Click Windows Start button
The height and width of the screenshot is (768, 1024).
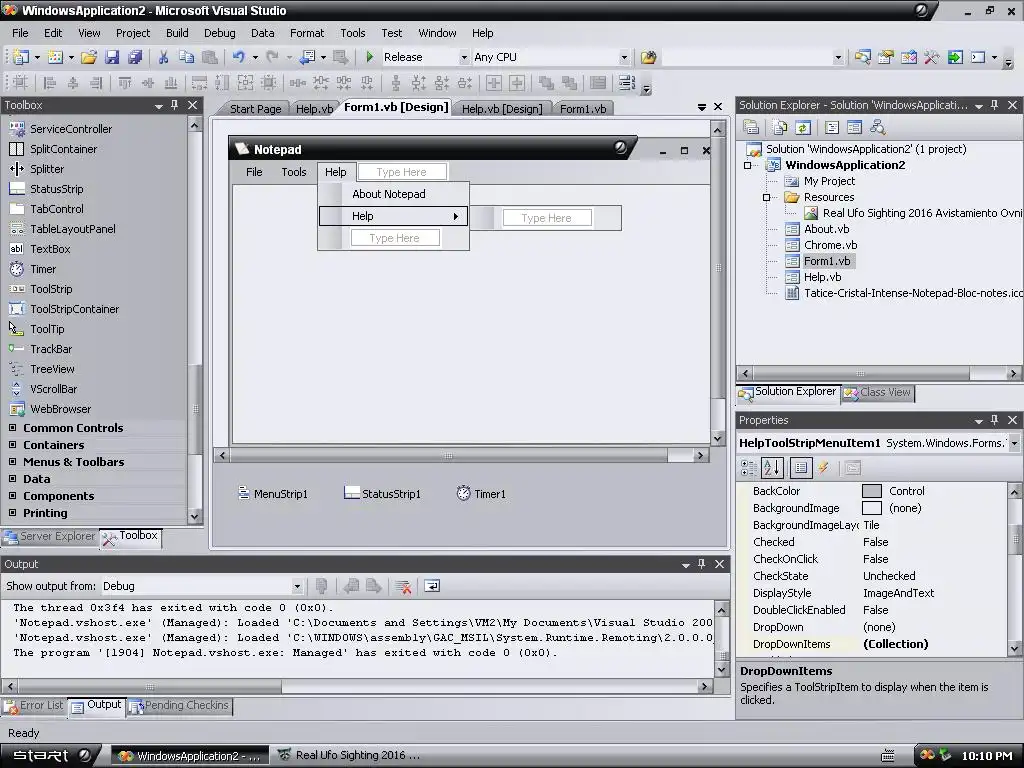pyautogui.click(x=51, y=756)
